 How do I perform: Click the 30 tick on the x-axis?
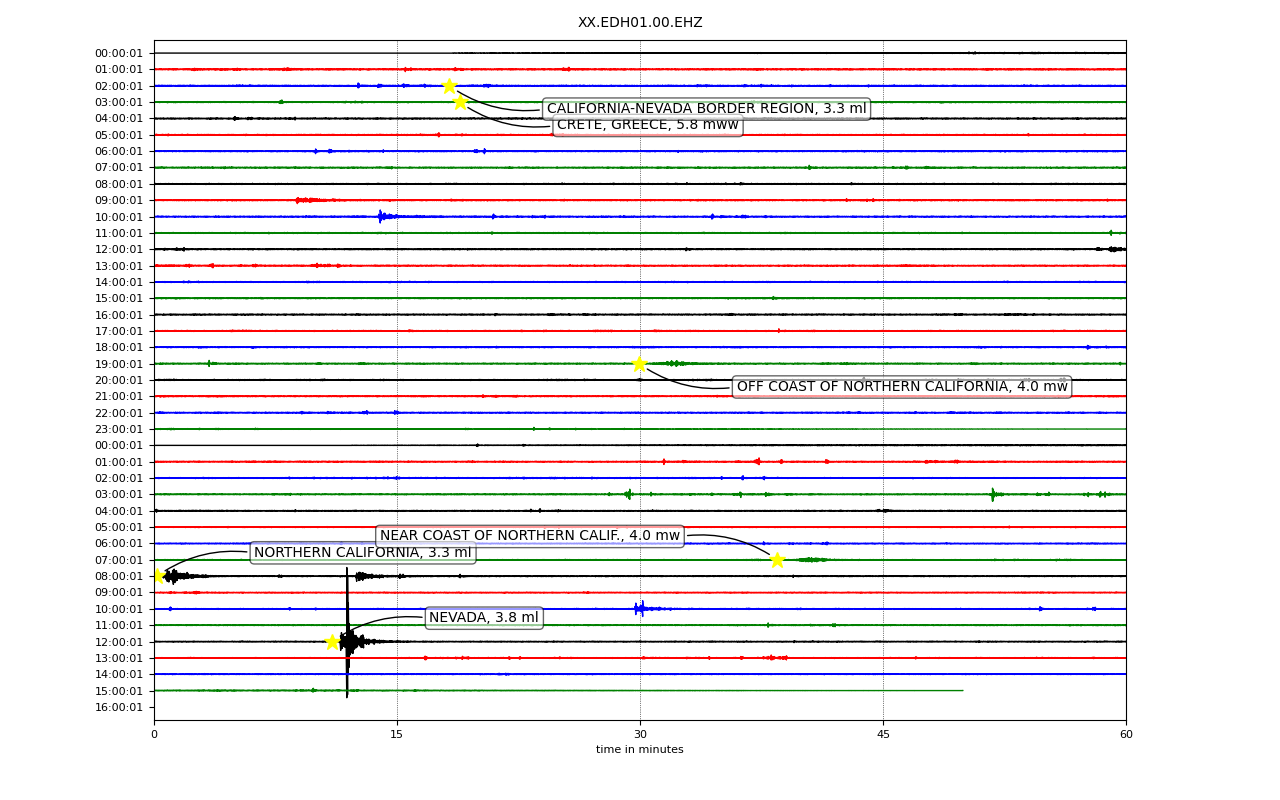pos(640,735)
